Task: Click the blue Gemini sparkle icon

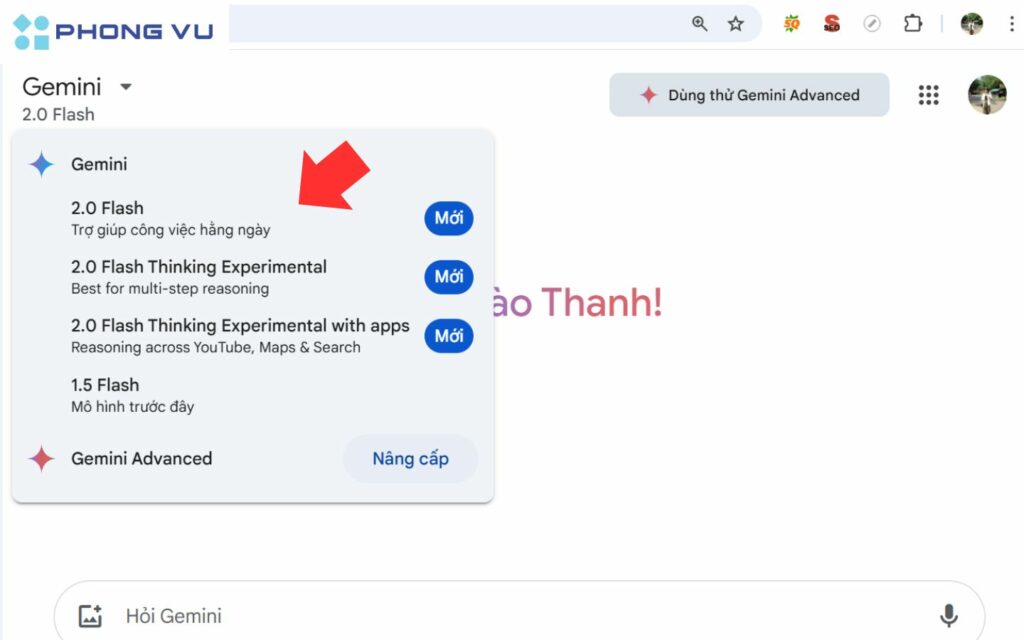Action: click(40, 164)
